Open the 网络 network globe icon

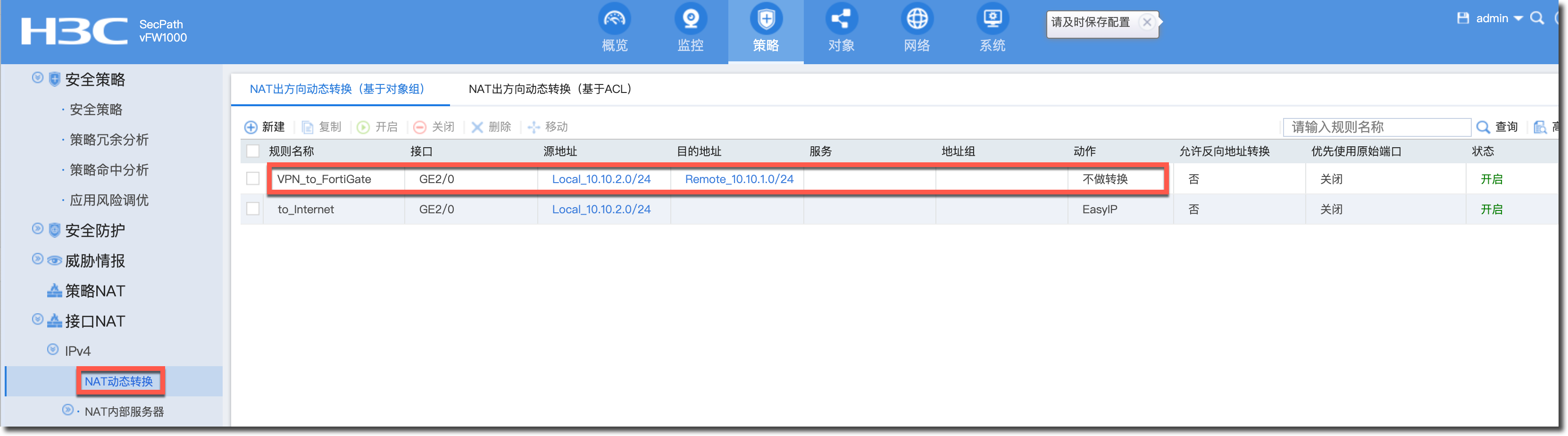(x=917, y=19)
